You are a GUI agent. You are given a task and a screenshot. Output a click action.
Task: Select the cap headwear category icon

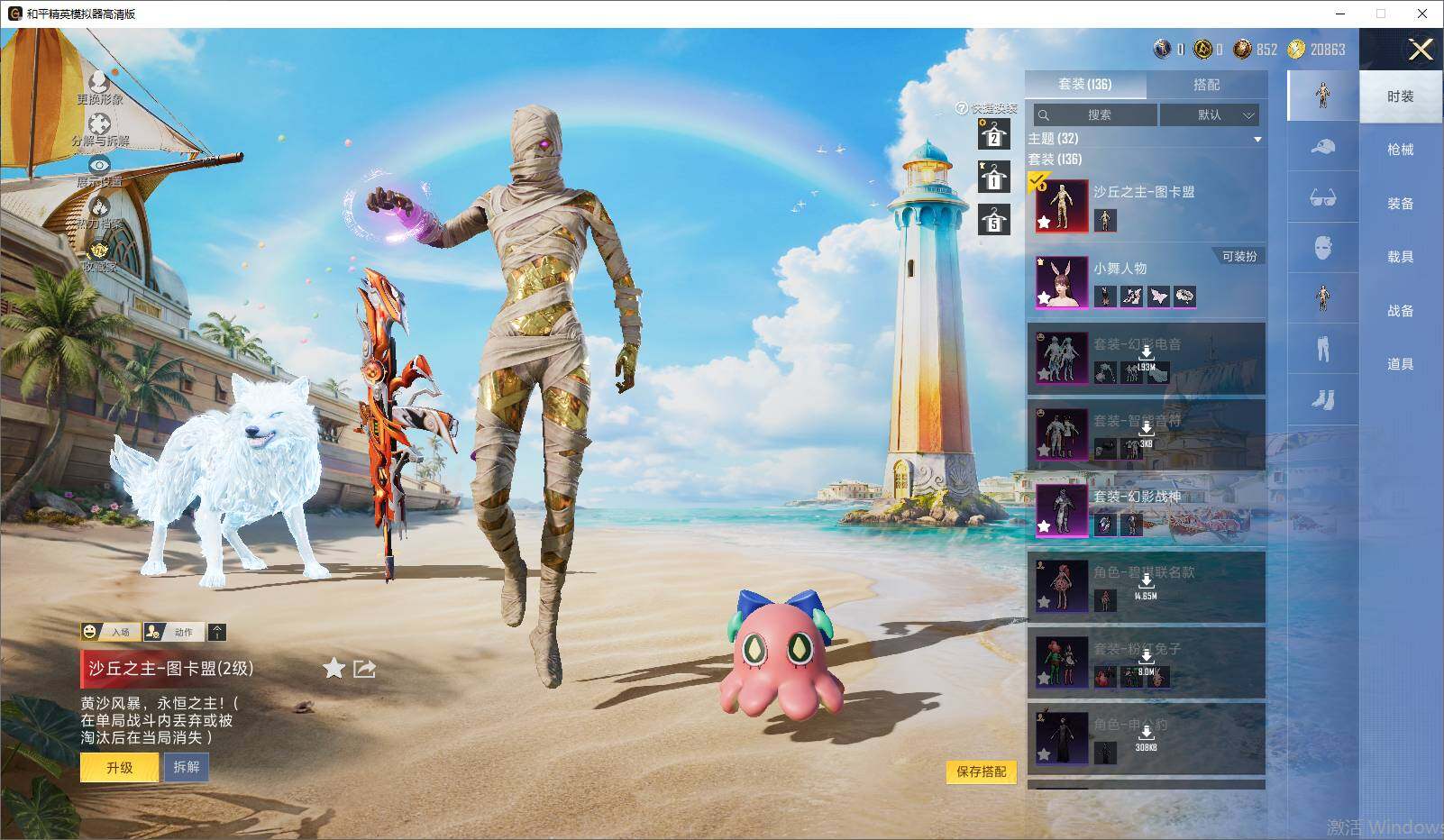(x=1322, y=146)
